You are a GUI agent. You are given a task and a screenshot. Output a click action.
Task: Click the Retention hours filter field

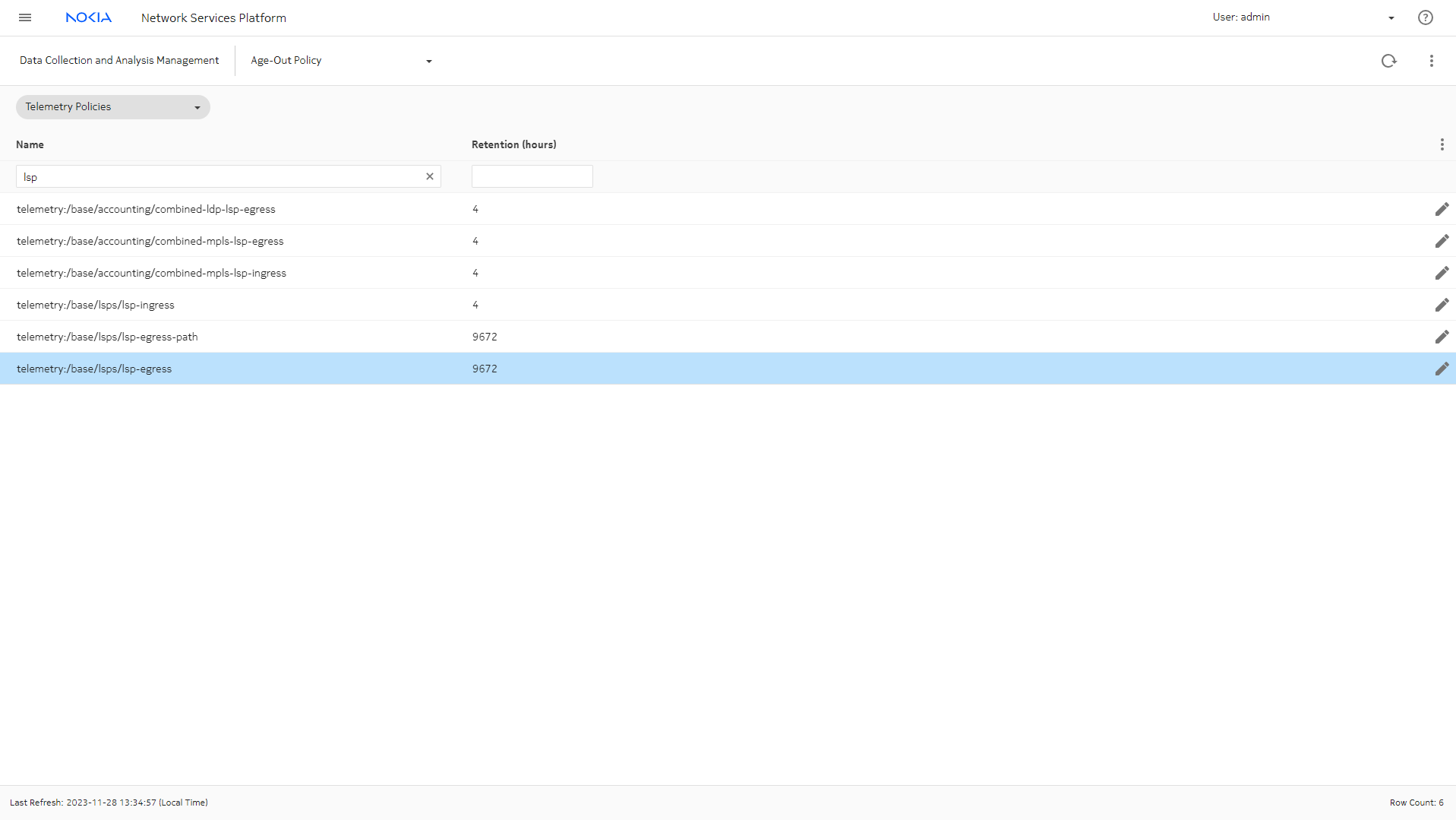(532, 176)
